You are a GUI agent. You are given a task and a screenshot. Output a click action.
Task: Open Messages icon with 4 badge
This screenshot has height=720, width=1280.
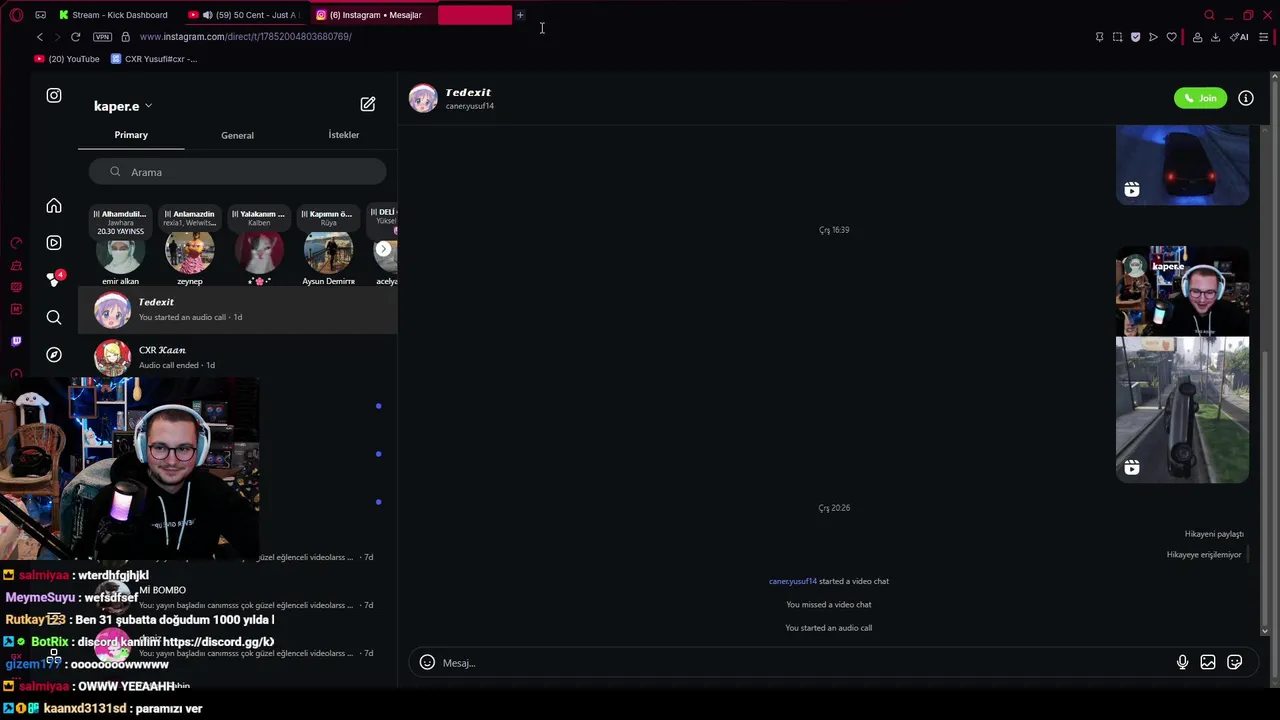click(54, 280)
